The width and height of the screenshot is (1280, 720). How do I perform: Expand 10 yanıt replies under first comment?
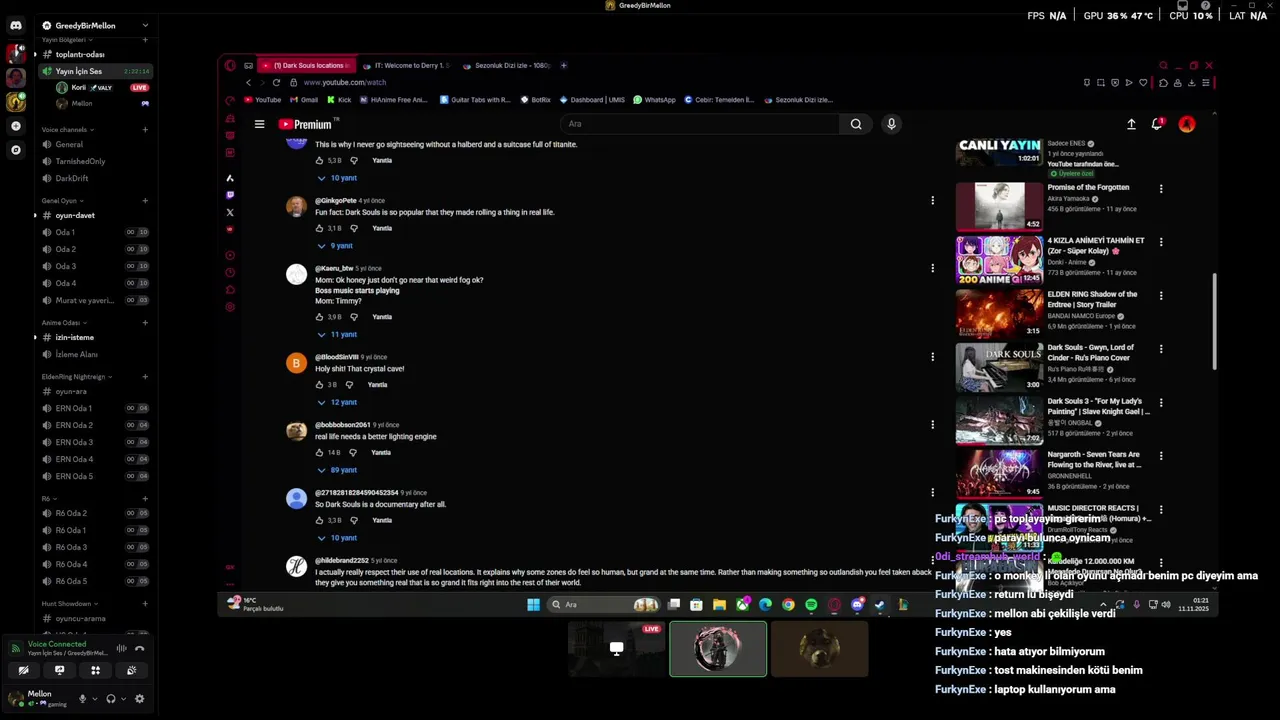(x=338, y=178)
